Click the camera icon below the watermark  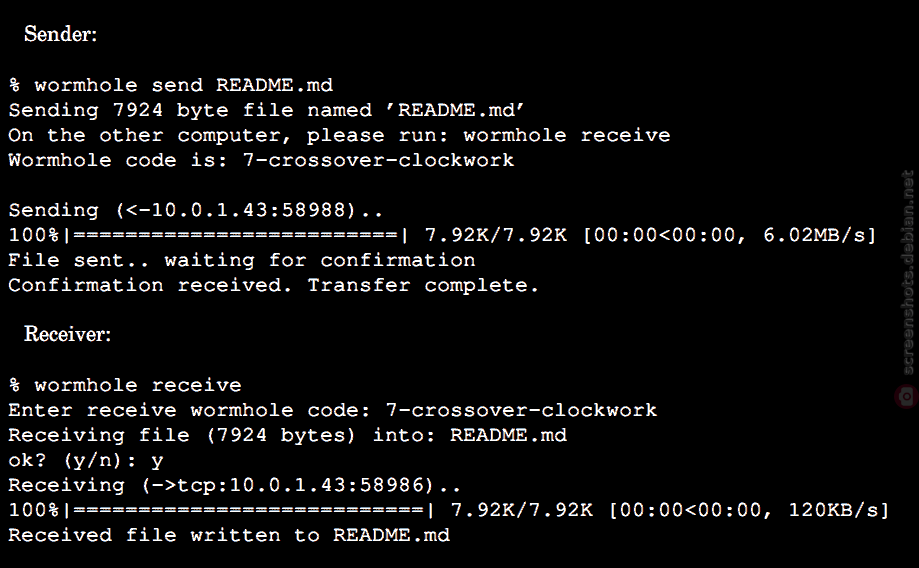(906, 396)
